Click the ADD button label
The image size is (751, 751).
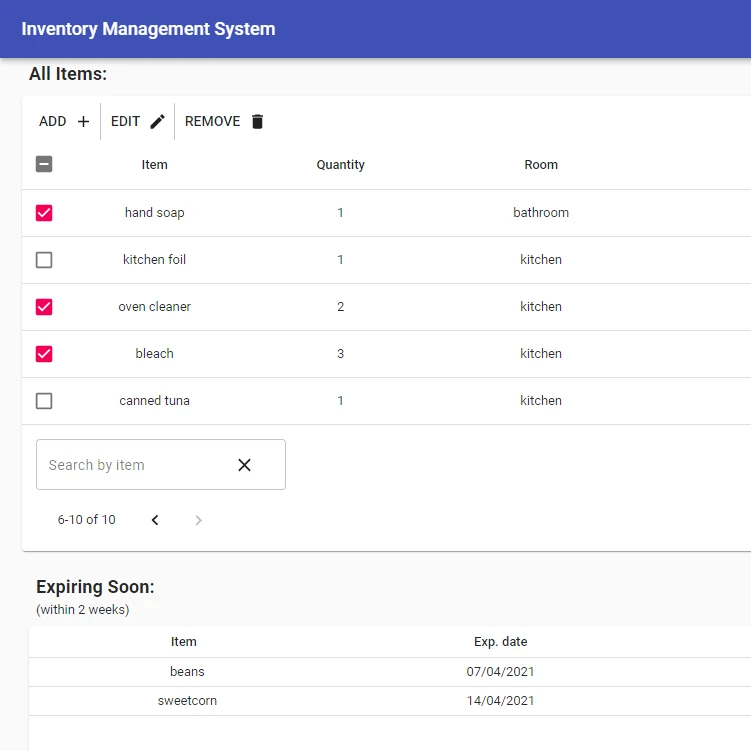tap(53, 122)
